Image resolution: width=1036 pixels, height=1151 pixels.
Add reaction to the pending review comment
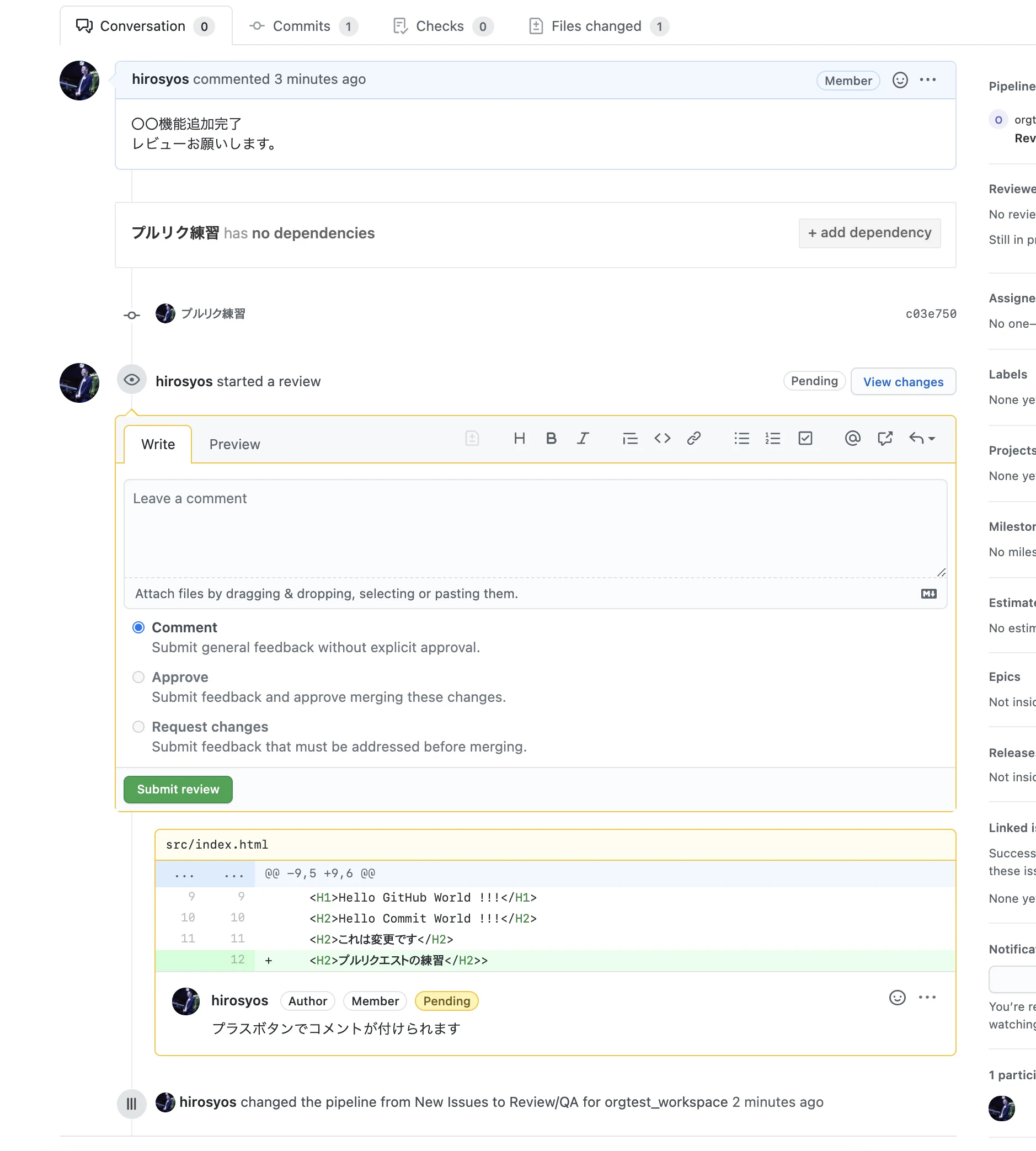tap(897, 997)
